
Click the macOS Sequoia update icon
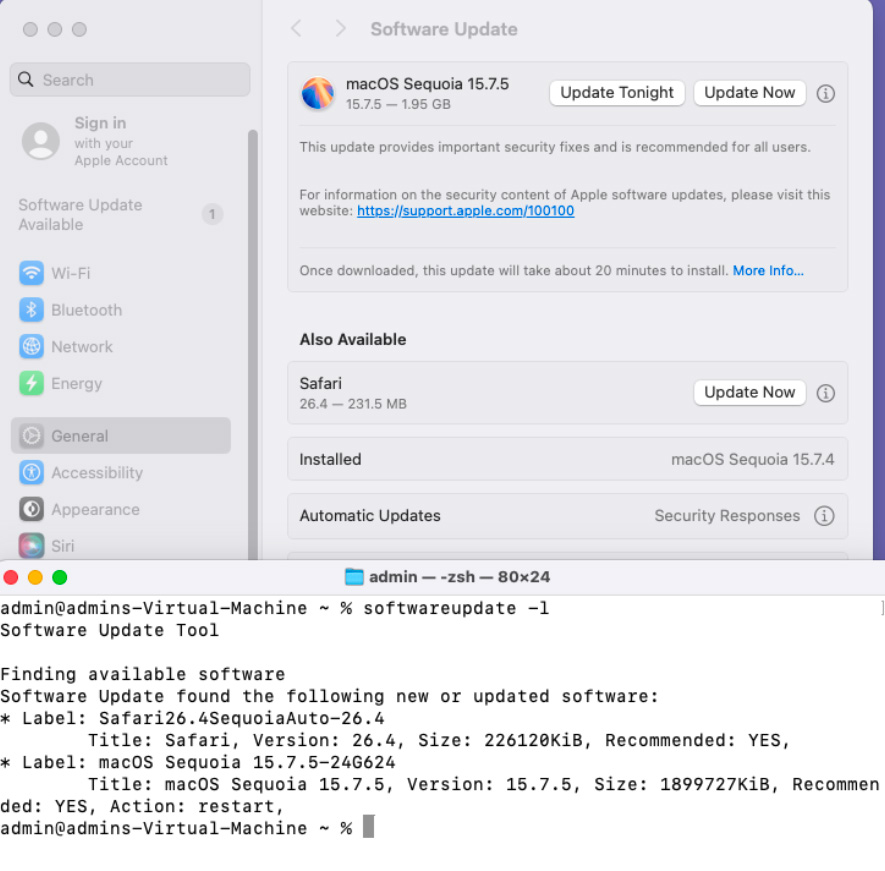(317, 93)
